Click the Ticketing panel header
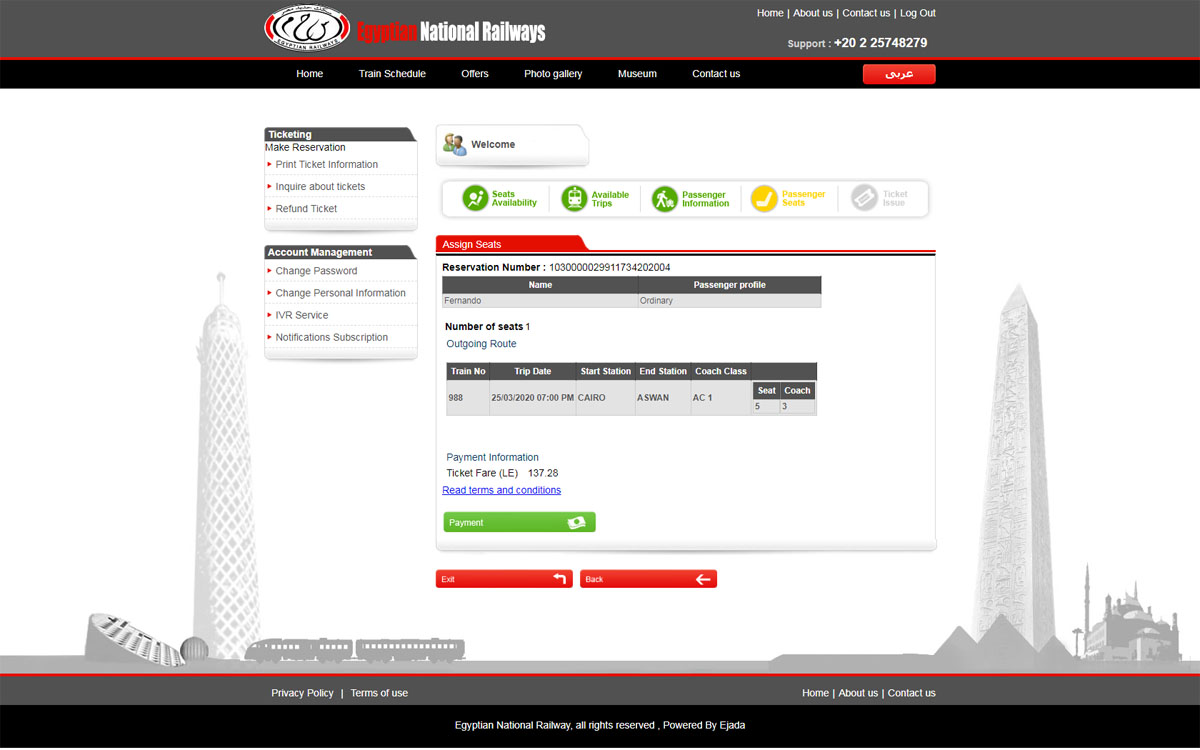 click(340, 134)
